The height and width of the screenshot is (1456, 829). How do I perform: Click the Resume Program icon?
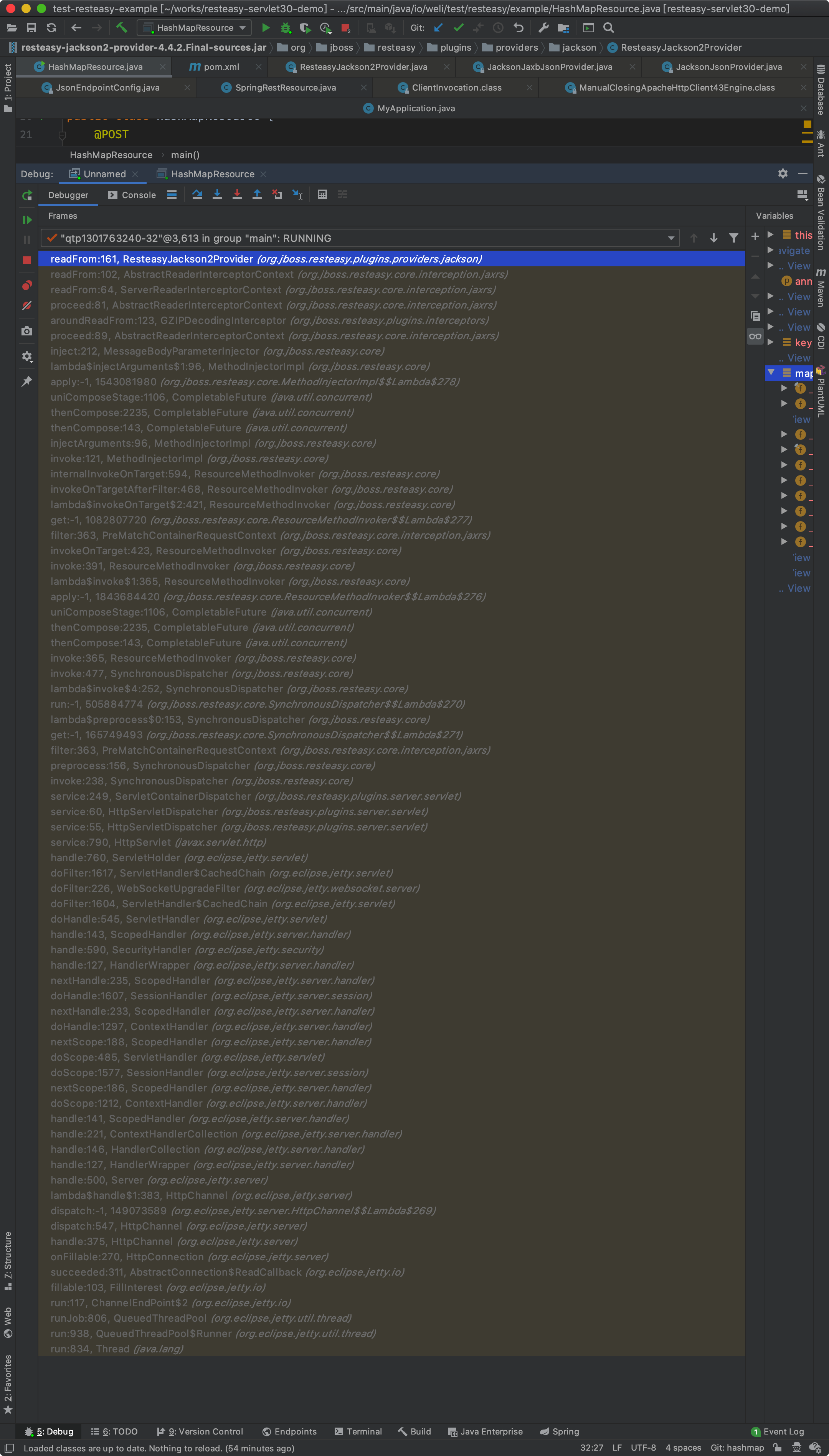click(x=27, y=220)
